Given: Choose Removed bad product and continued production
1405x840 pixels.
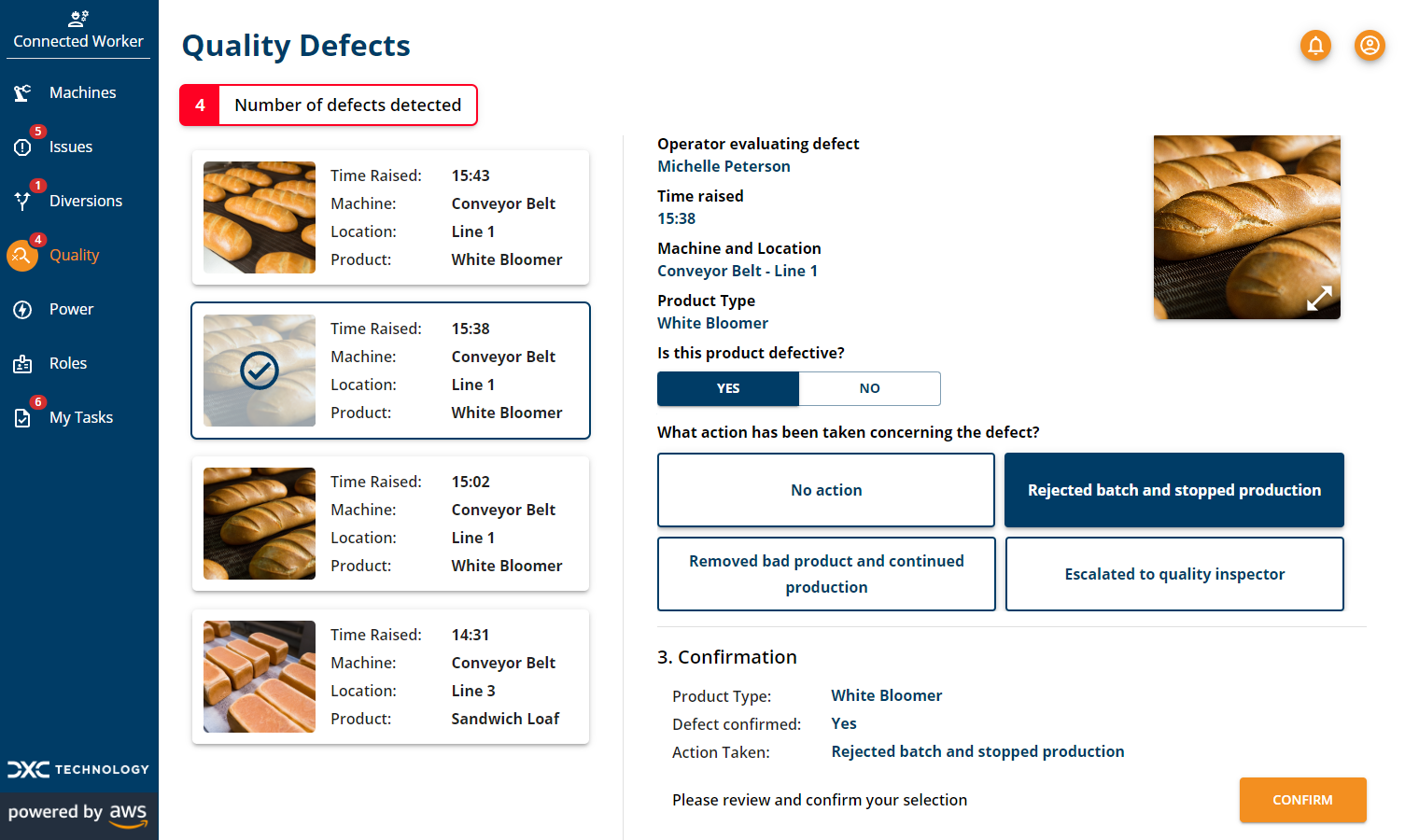Looking at the screenshot, I should pos(826,574).
